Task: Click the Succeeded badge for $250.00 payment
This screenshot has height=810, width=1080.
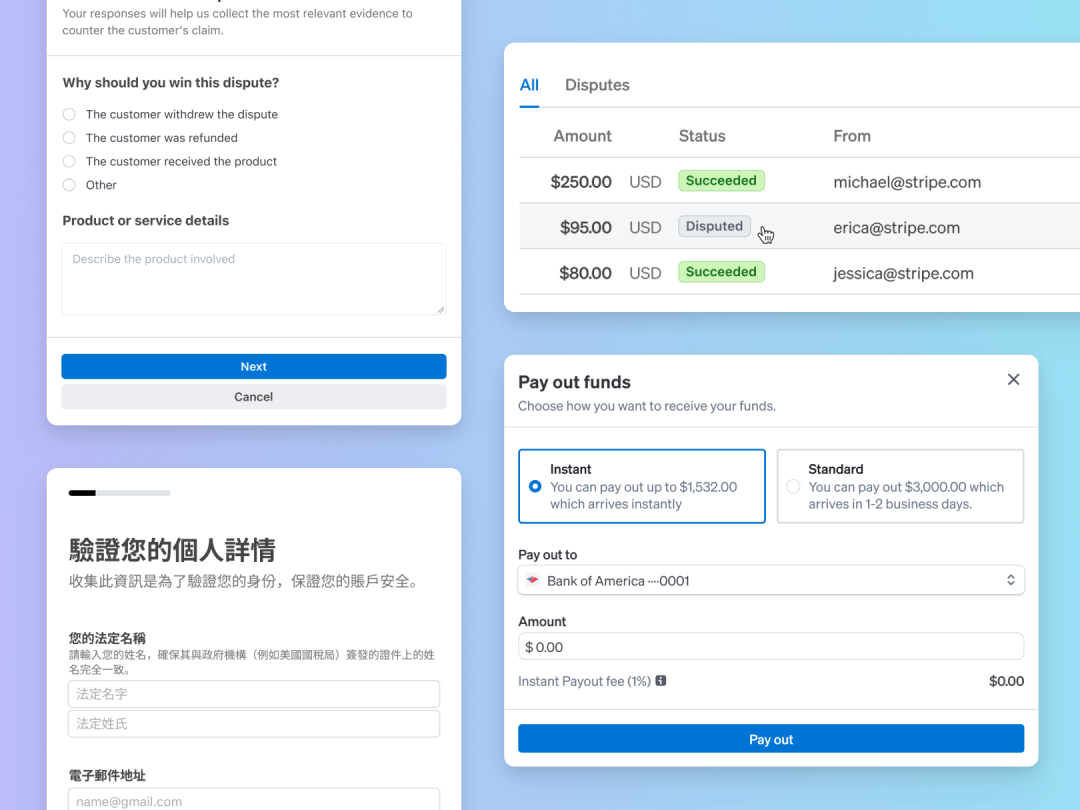Action: coord(721,180)
